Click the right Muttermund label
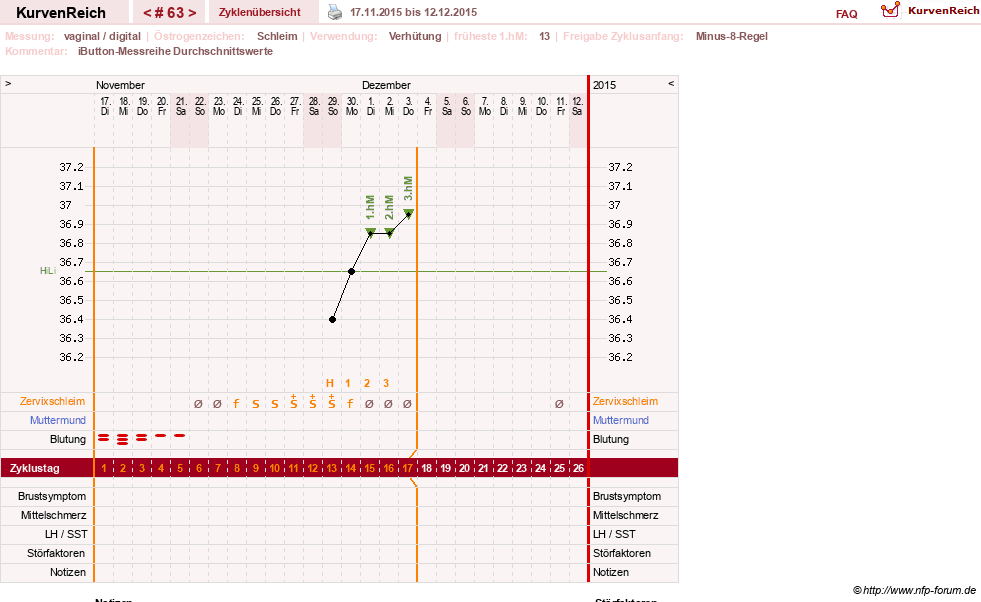 621,420
